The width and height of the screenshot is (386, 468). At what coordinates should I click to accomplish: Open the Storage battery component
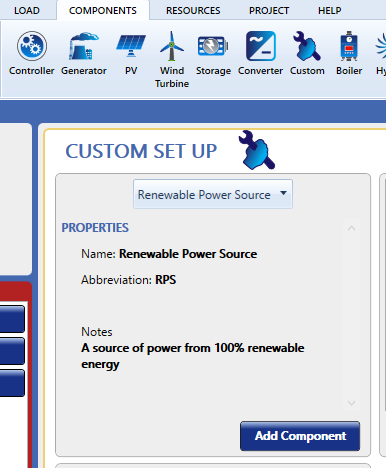tap(213, 53)
